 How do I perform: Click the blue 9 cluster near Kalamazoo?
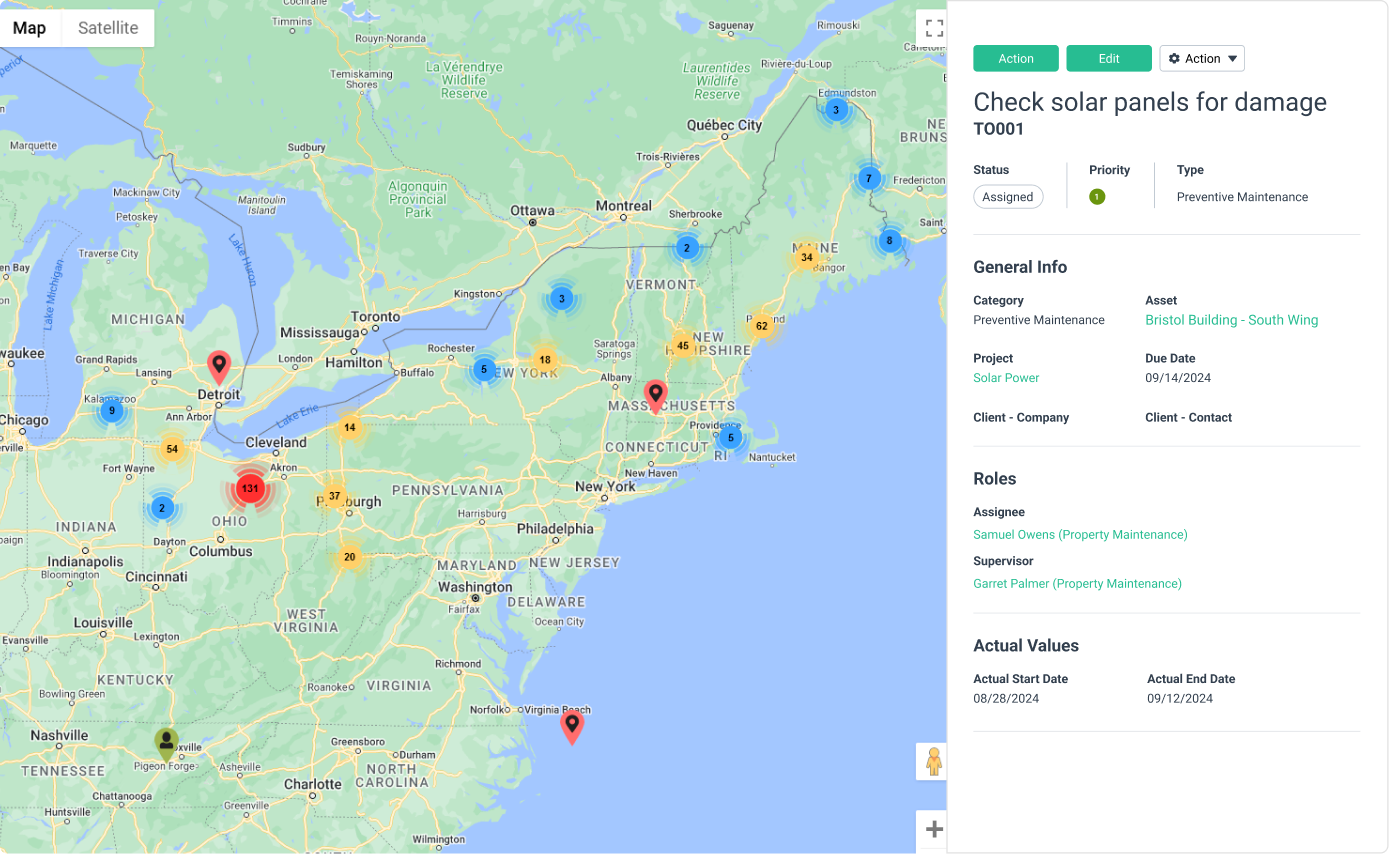click(112, 410)
